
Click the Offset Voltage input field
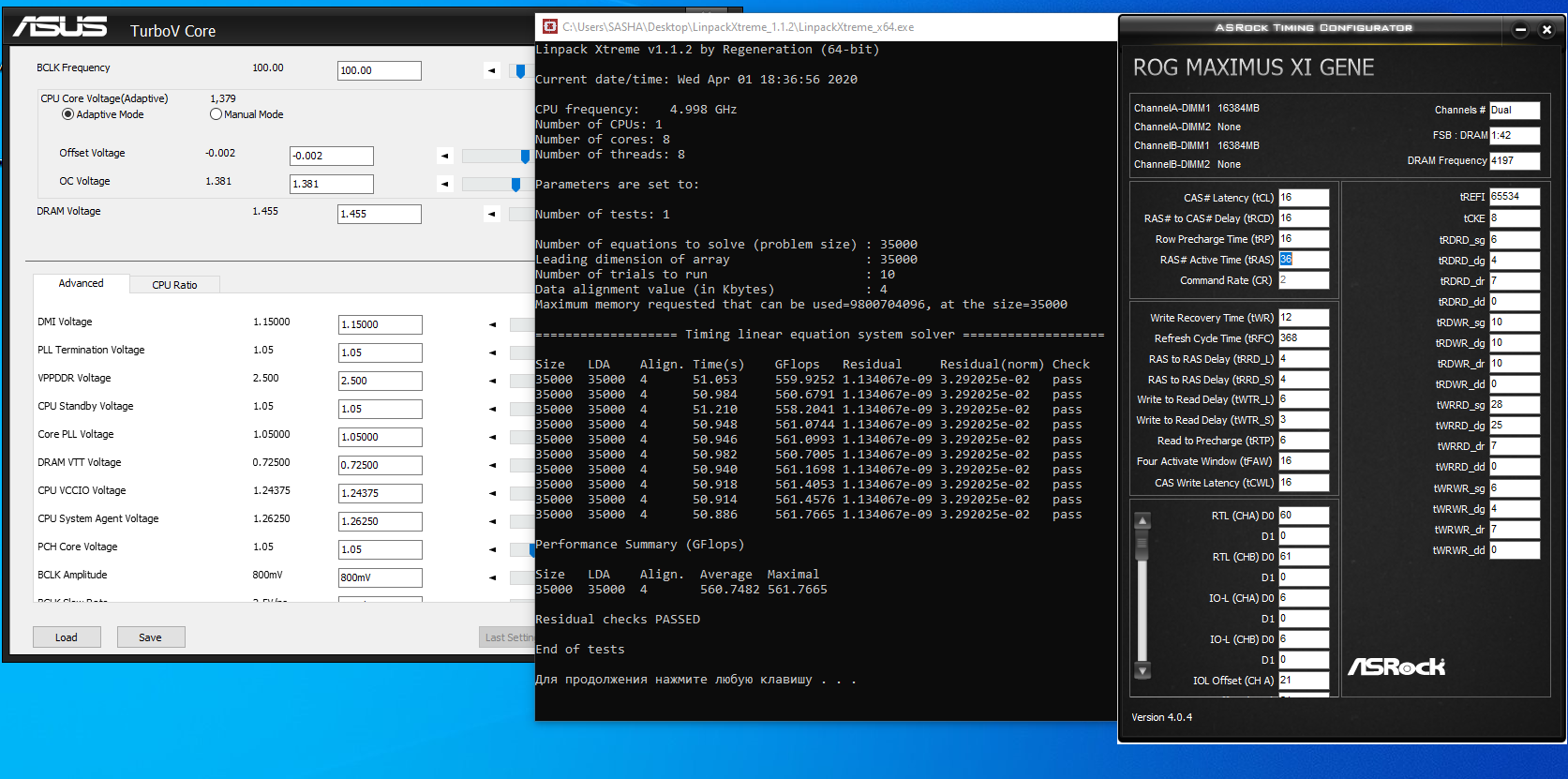(332, 156)
